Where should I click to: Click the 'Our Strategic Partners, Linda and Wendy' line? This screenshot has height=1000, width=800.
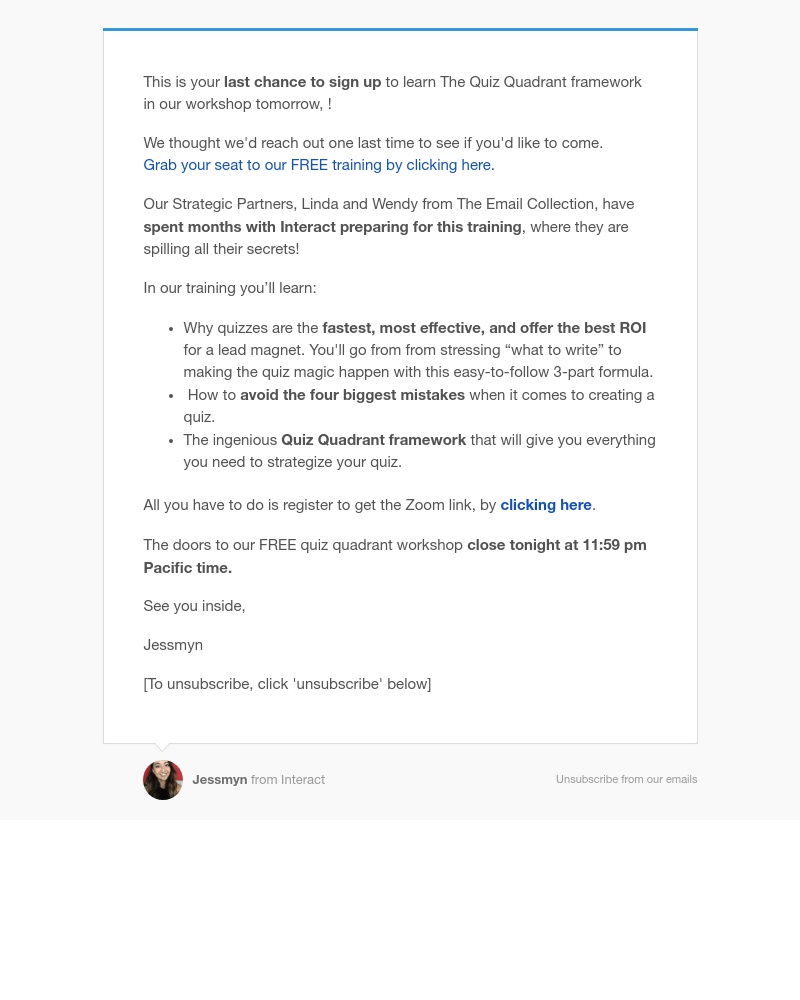point(389,204)
